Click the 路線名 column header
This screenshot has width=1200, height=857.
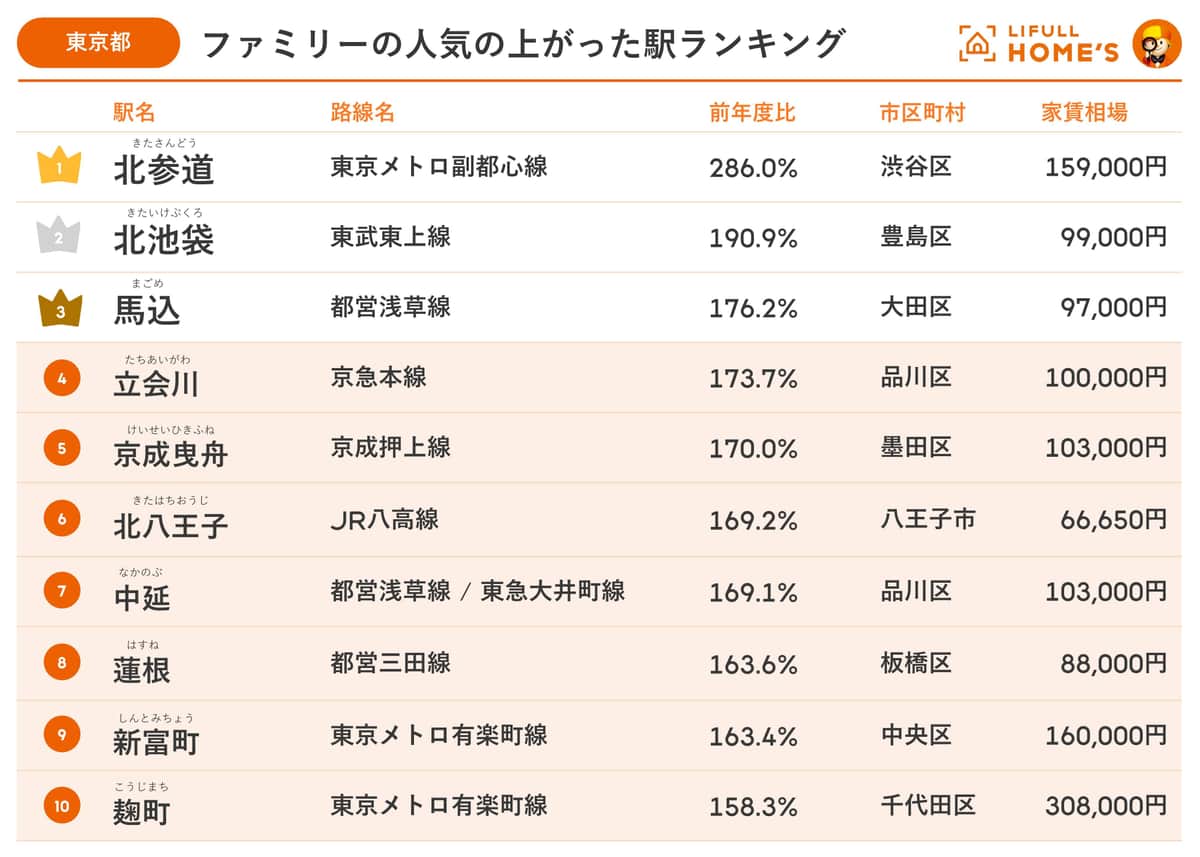click(x=362, y=112)
